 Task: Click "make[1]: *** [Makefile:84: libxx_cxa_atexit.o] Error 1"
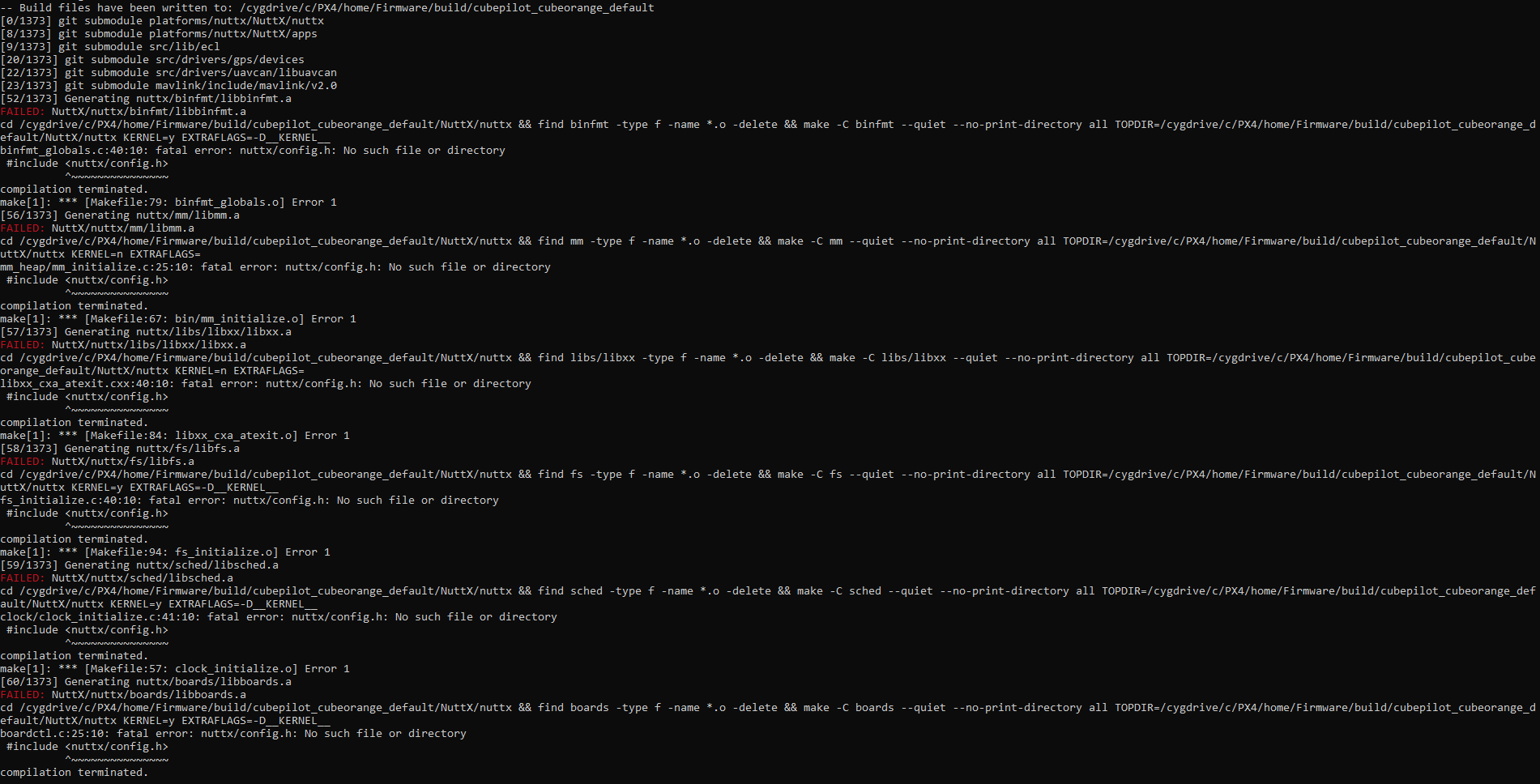175,435
